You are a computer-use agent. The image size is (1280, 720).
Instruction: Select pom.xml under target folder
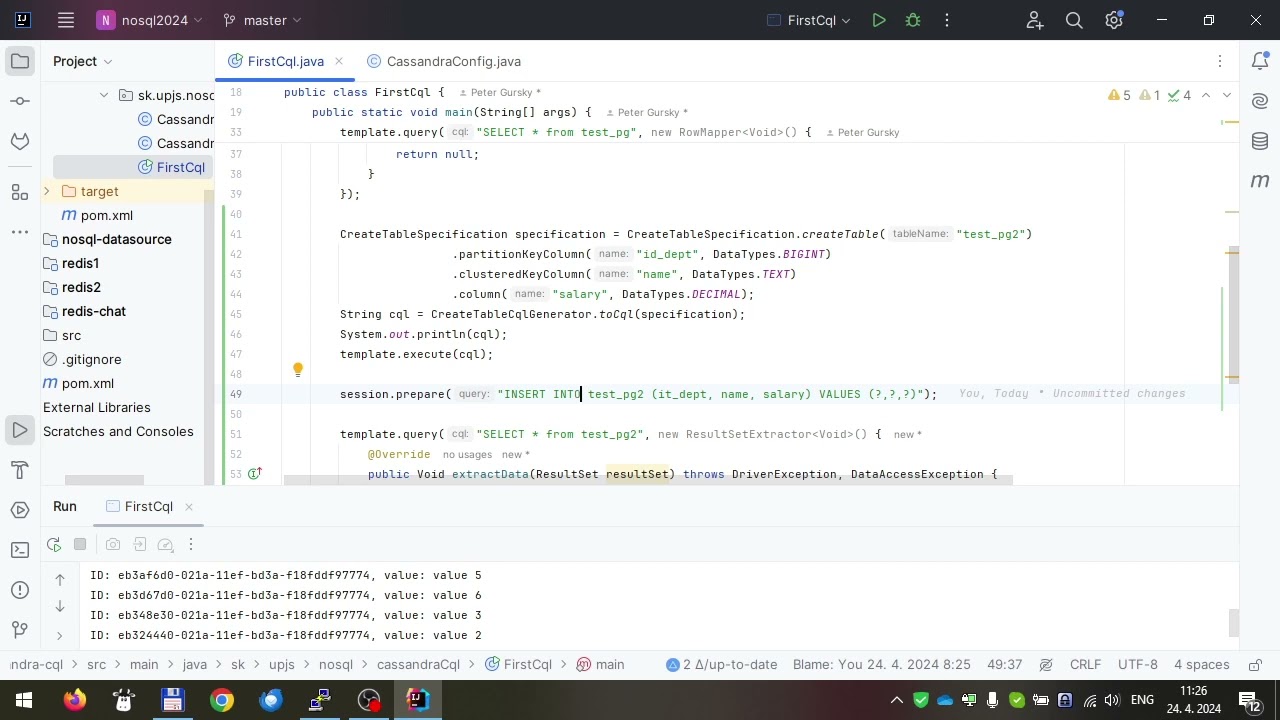point(107,215)
